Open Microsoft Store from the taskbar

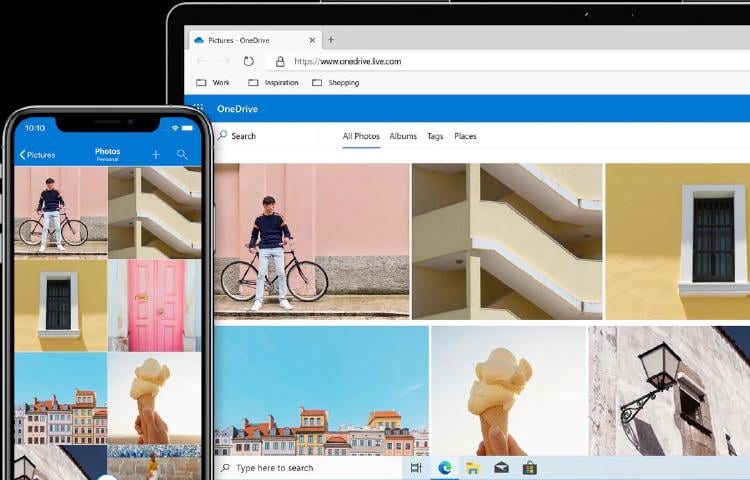(529, 467)
